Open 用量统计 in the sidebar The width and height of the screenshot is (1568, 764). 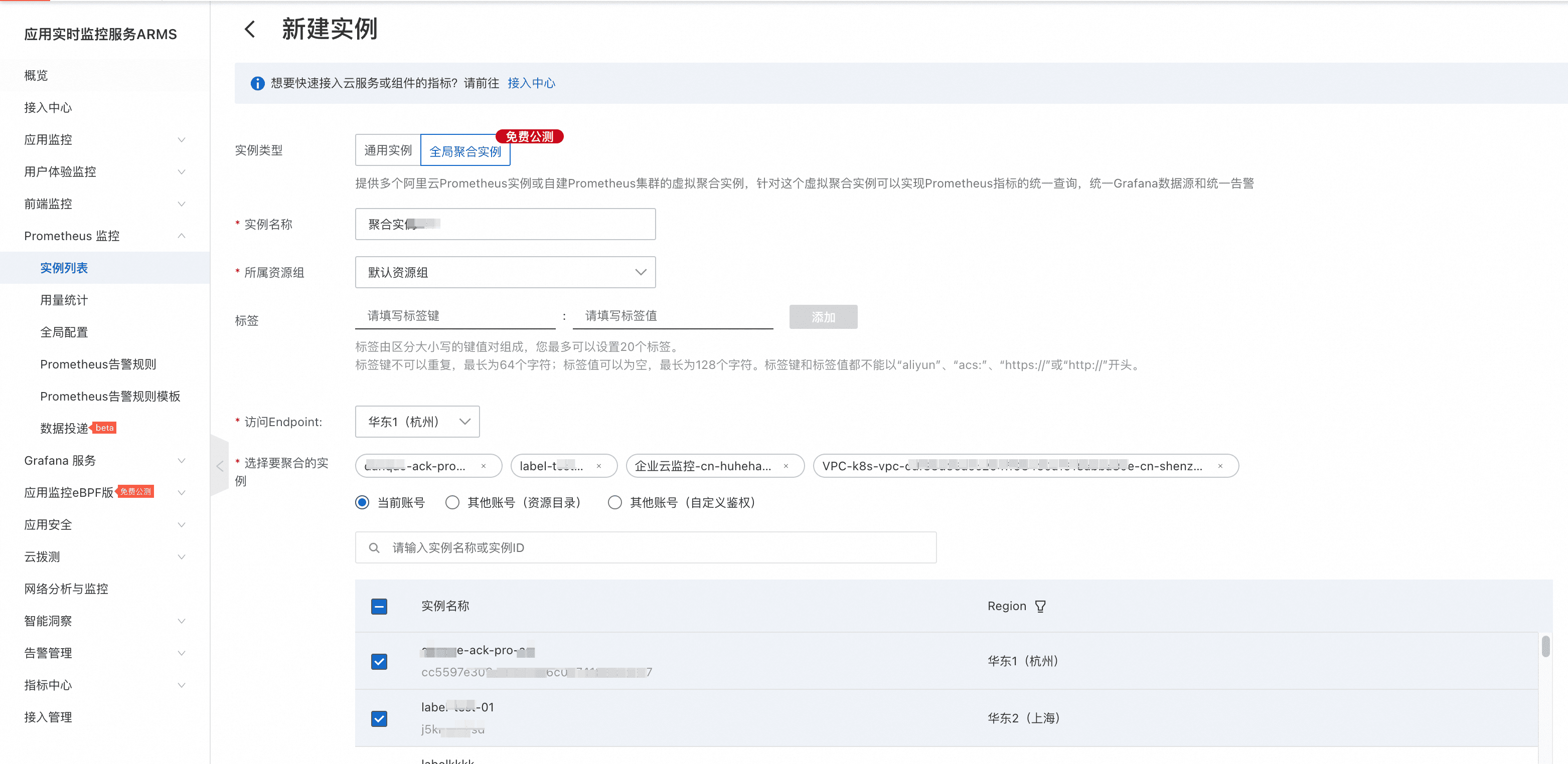click(64, 300)
